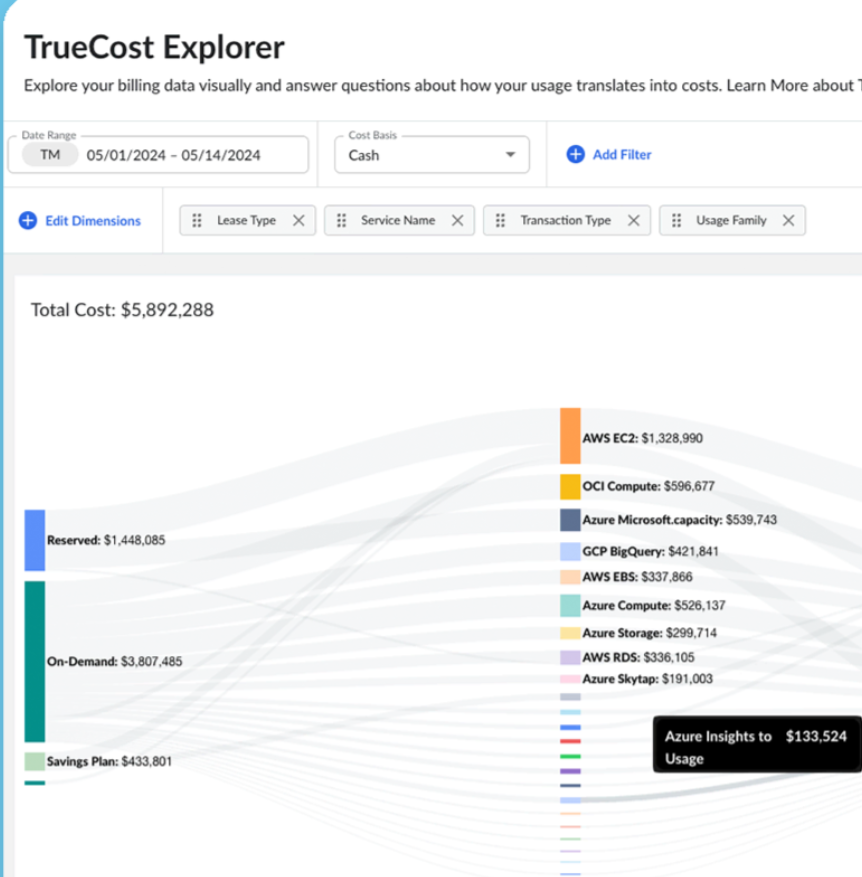The width and height of the screenshot is (862, 877).
Task: Click the 'OCI Compute: $596,677' label
Action: [649, 486]
